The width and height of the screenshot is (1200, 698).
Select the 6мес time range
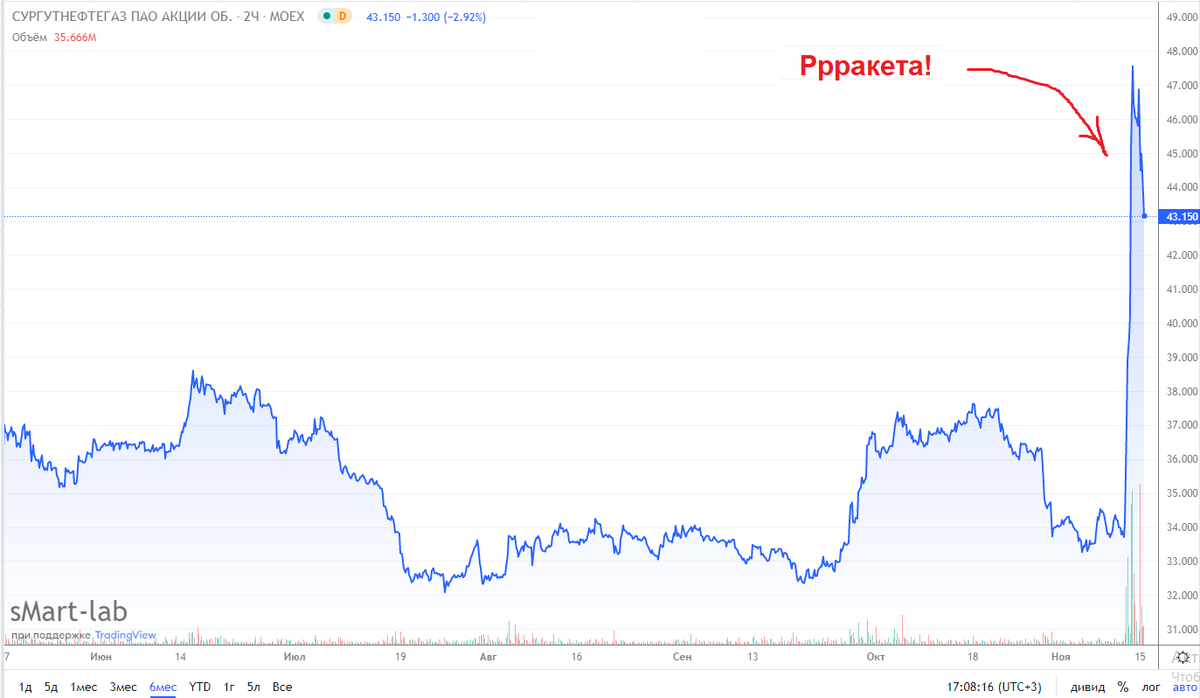[163, 687]
